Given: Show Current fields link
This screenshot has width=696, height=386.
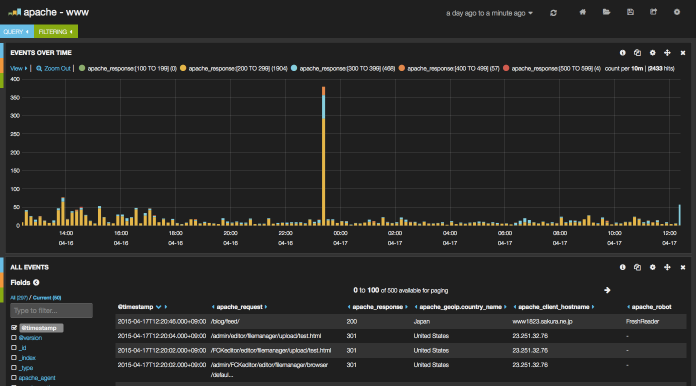Looking at the screenshot, I should 47,298.
